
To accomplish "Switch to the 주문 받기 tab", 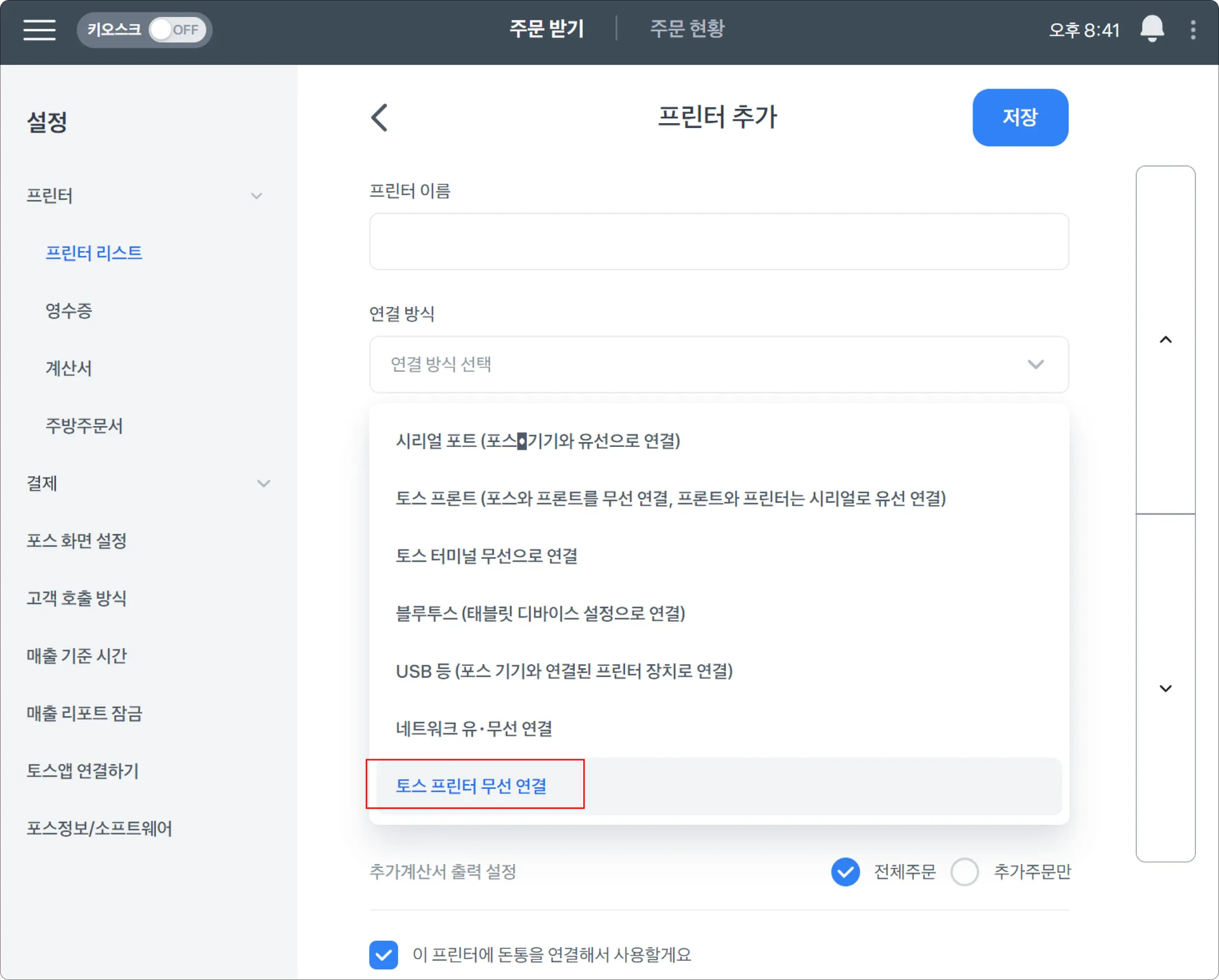I will 546,29.
